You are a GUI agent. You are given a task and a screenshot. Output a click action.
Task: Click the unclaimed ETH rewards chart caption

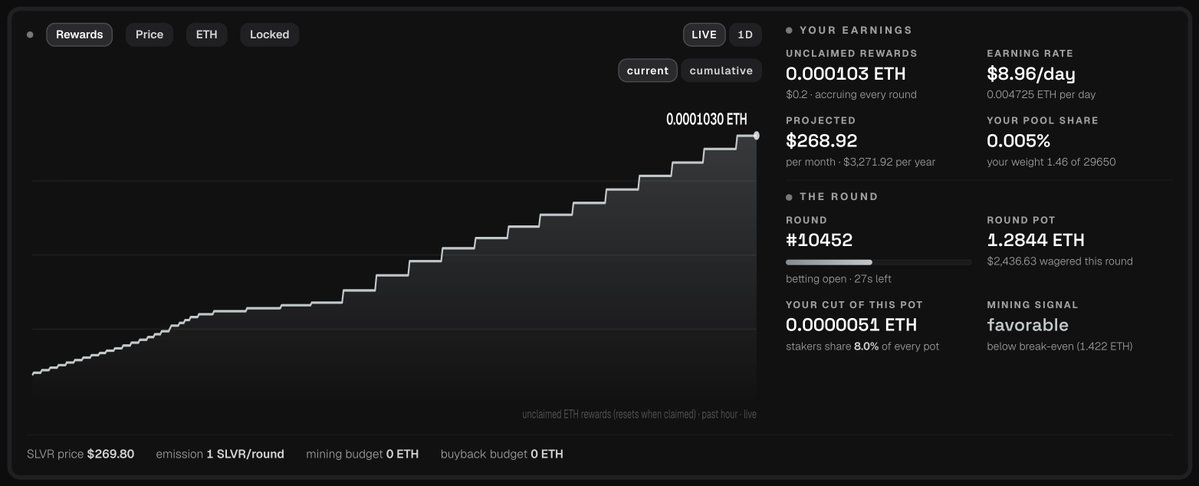pyautogui.click(x=639, y=415)
